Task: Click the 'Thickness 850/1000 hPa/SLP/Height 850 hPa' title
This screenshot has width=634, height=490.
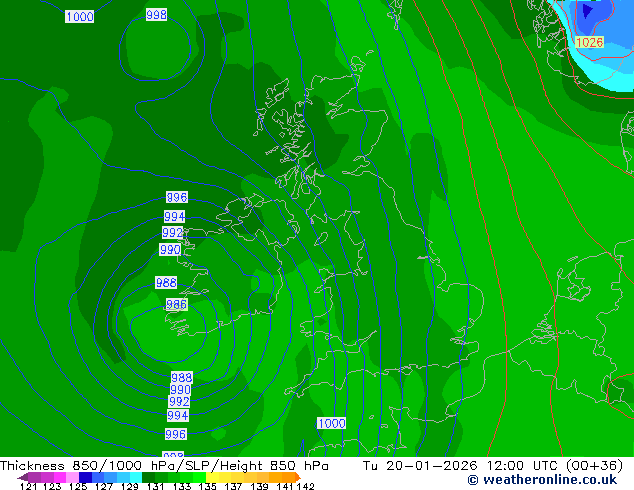Action: point(164,466)
